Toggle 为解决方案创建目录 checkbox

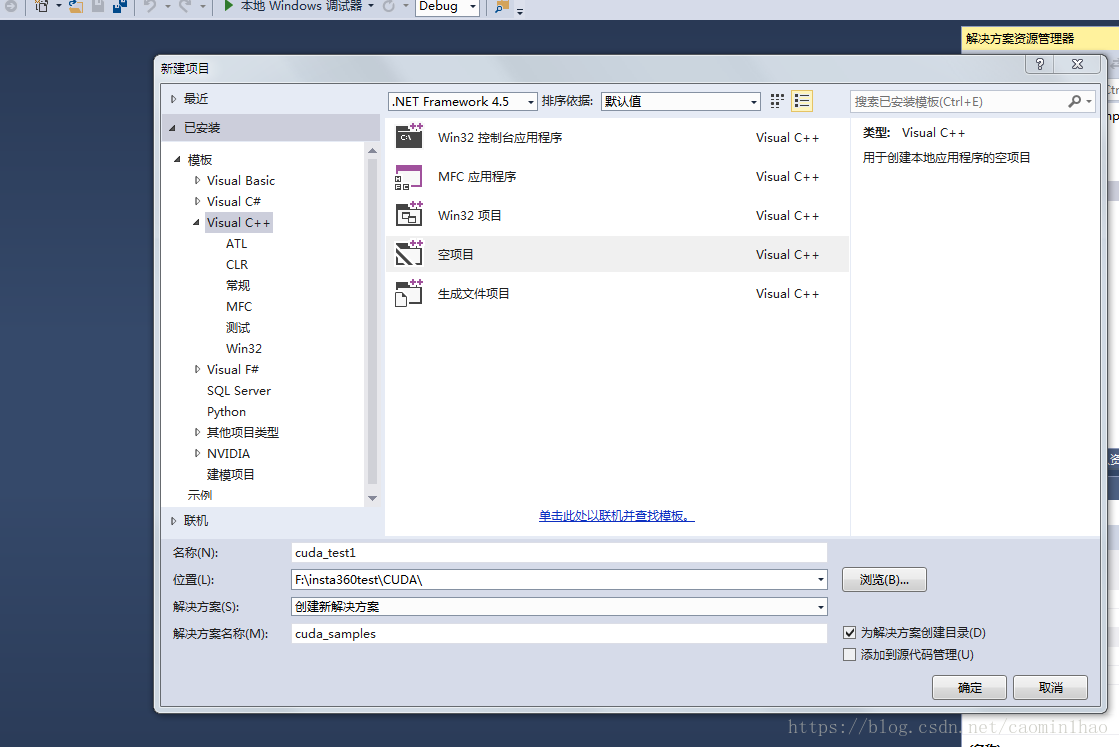tap(849, 632)
